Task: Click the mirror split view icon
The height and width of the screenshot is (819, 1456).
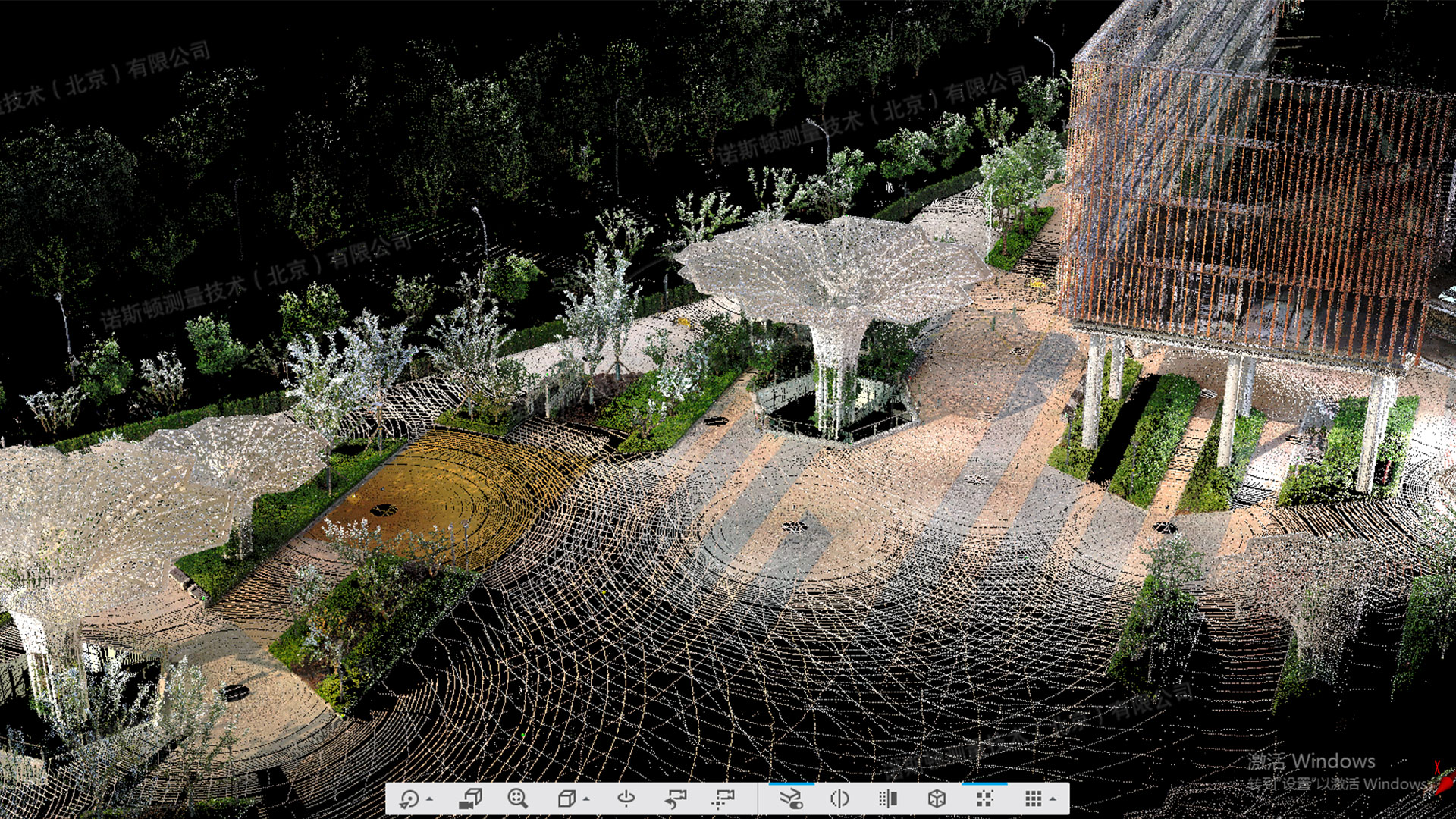Action: tap(839, 799)
